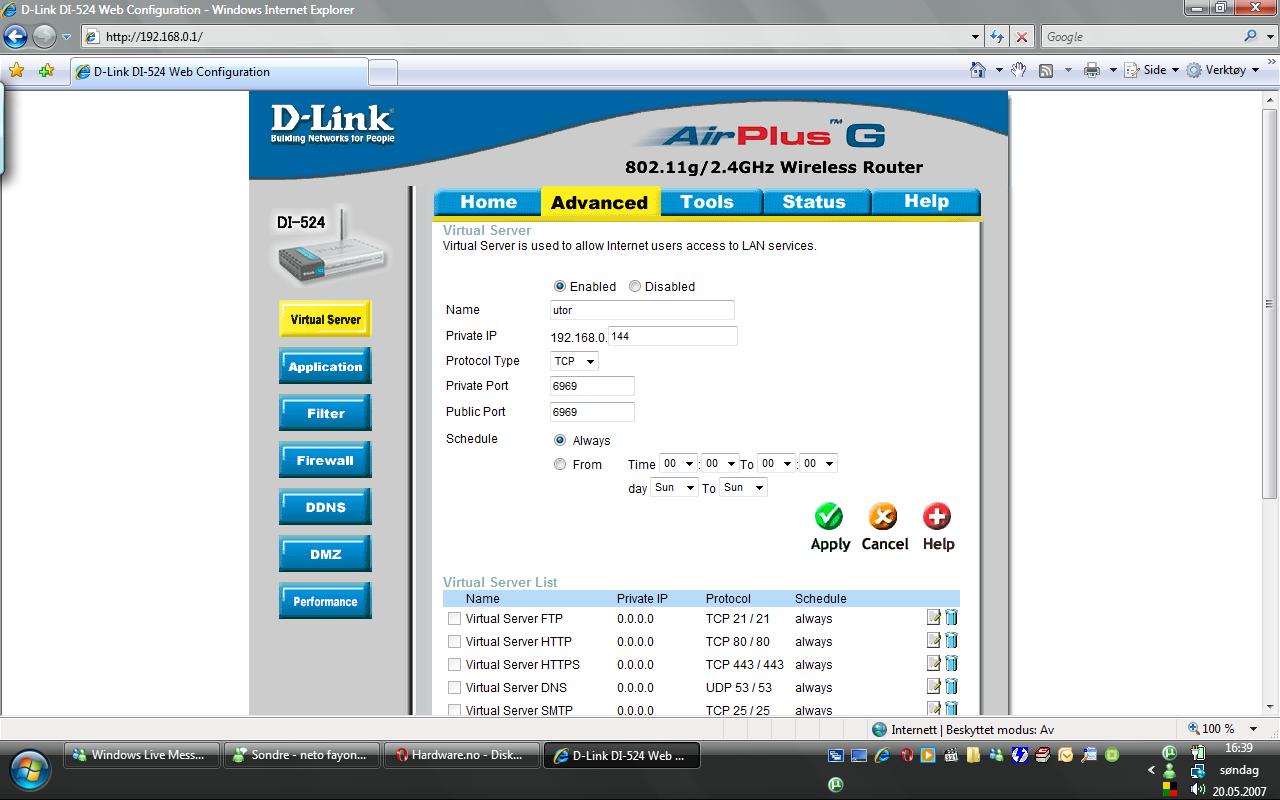Image resolution: width=1280 pixels, height=800 pixels.
Task: Stop loading with the red X icon
Action: tap(1021, 37)
